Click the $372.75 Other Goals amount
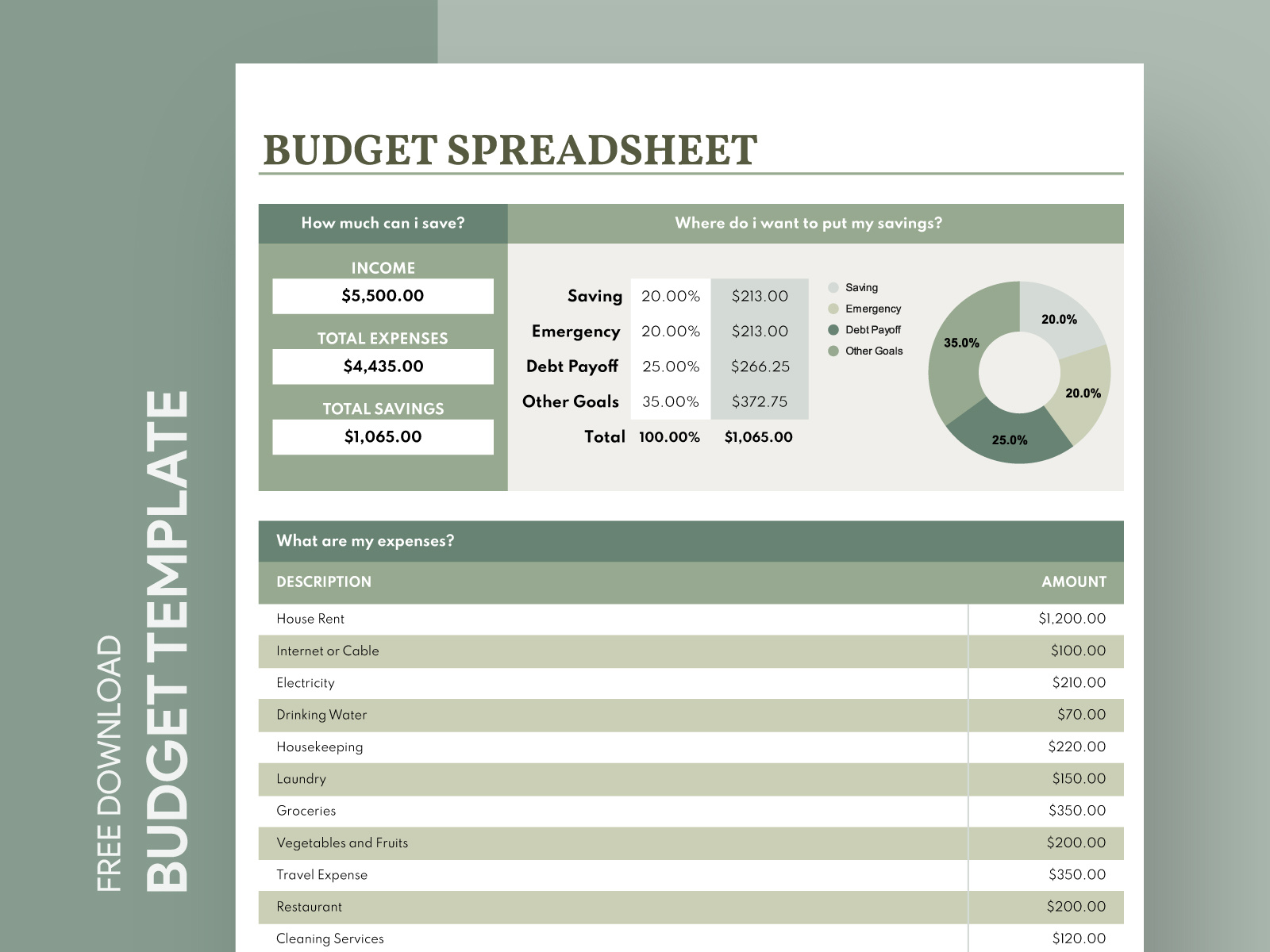 [760, 401]
